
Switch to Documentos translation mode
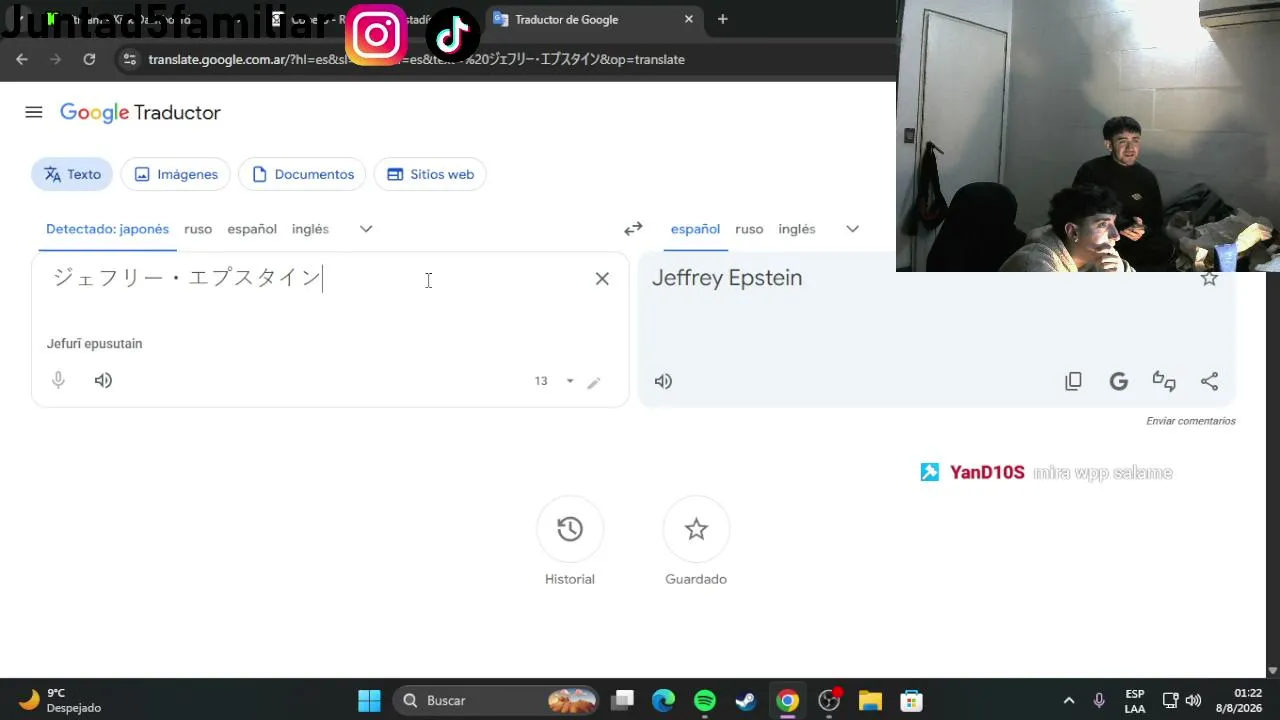(x=303, y=174)
